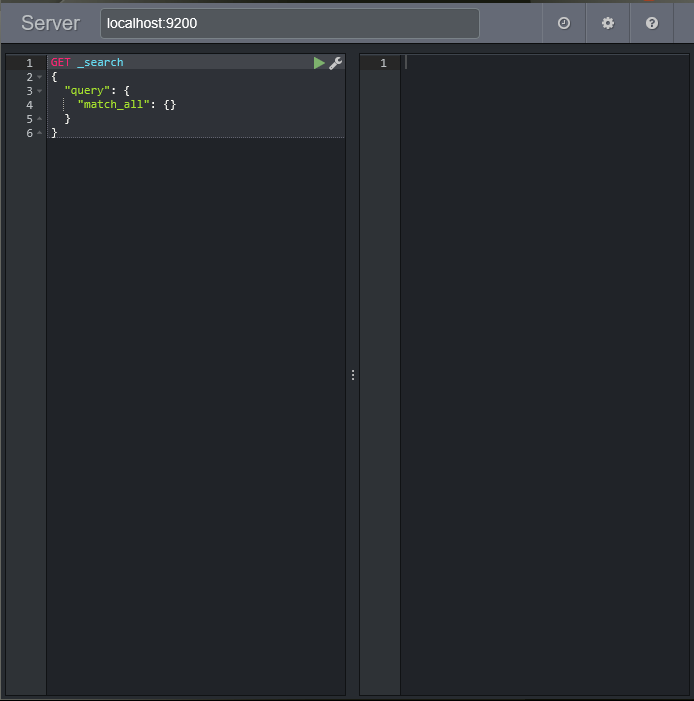Viewport: 694px width, 701px height.
Task: Click the pane splitter handle between editors
Action: click(x=352, y=375)
